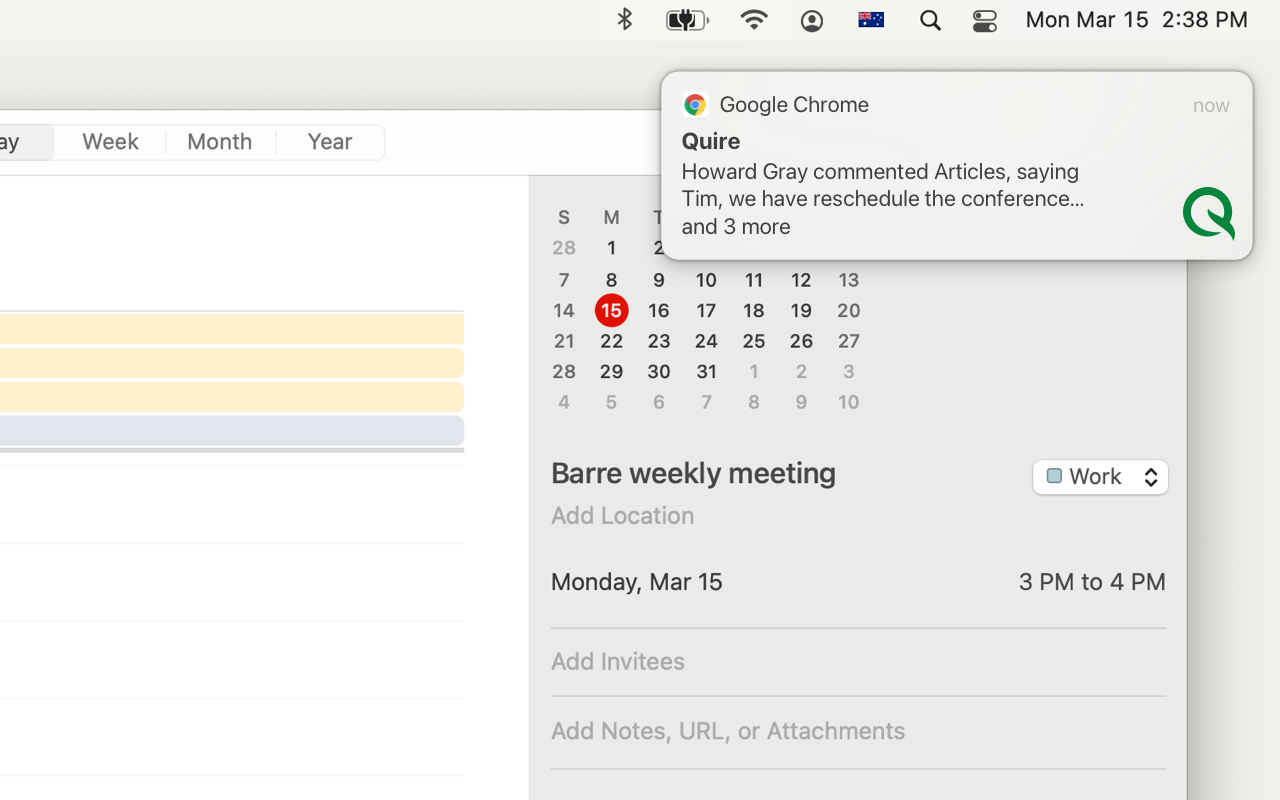Select March 16 in mini calendar
The image size is (1280, 800).
(658, 311)
